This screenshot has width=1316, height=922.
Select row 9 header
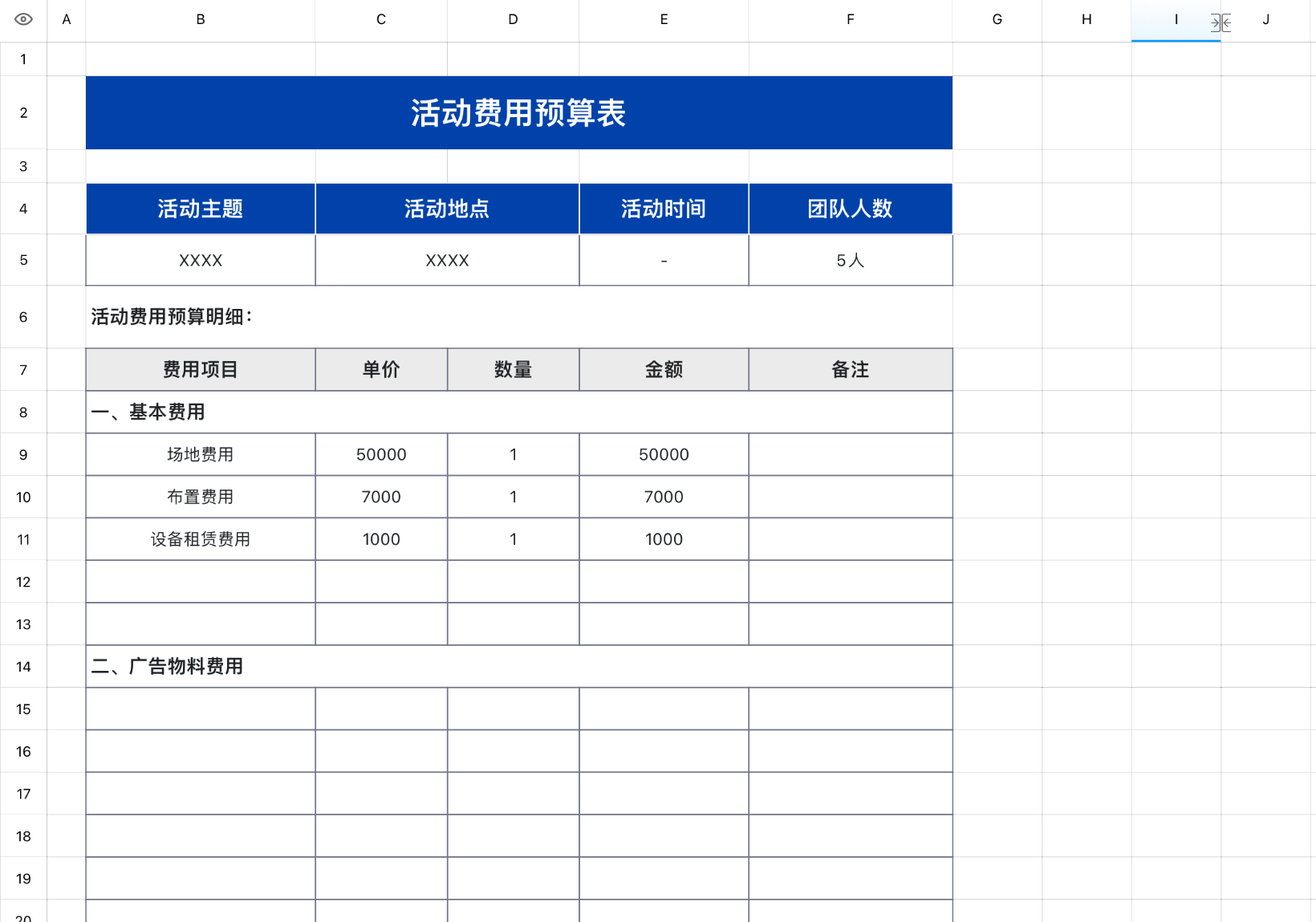point(23,455)
